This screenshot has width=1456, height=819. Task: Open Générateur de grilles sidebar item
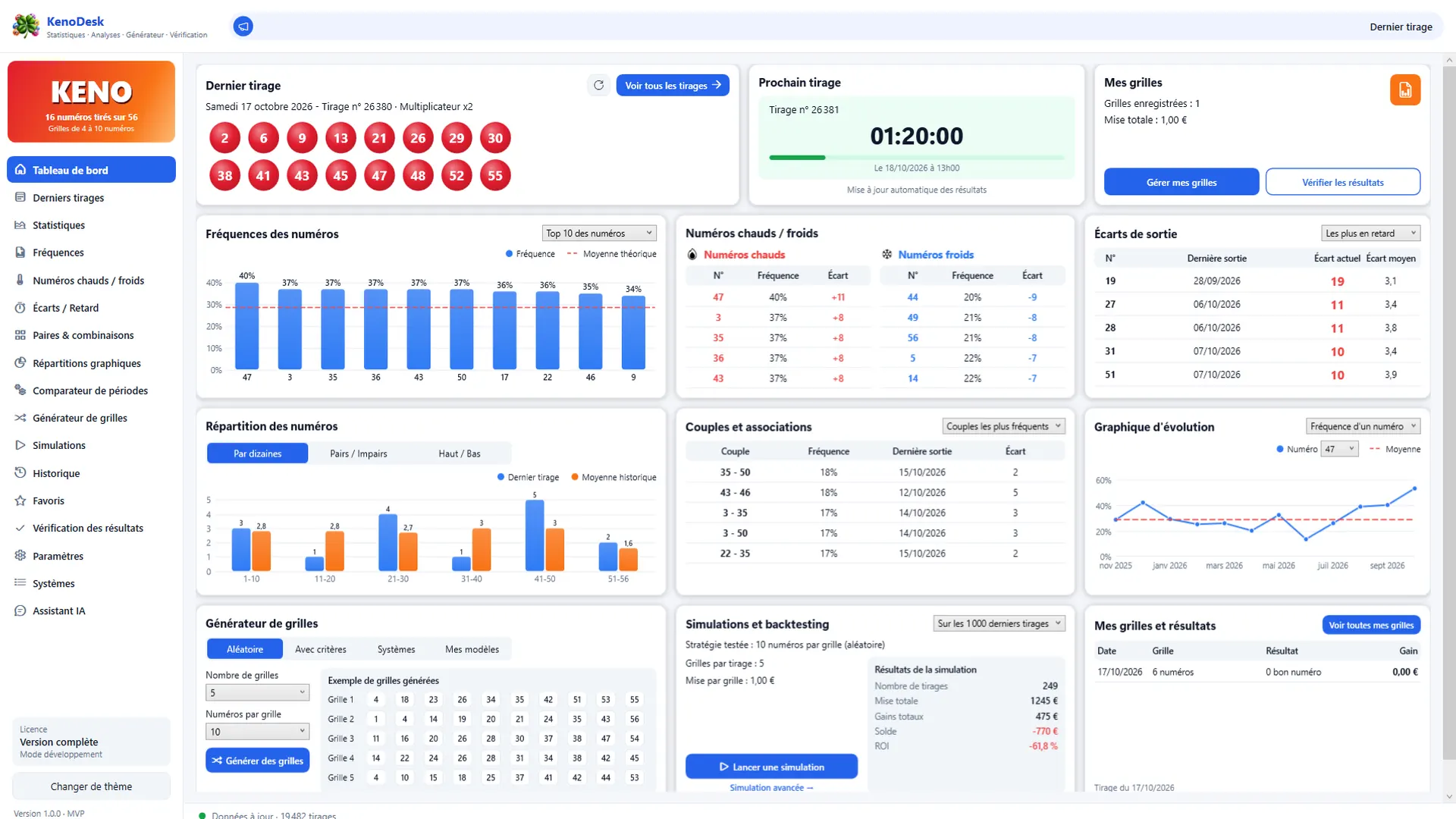[91, 418]
